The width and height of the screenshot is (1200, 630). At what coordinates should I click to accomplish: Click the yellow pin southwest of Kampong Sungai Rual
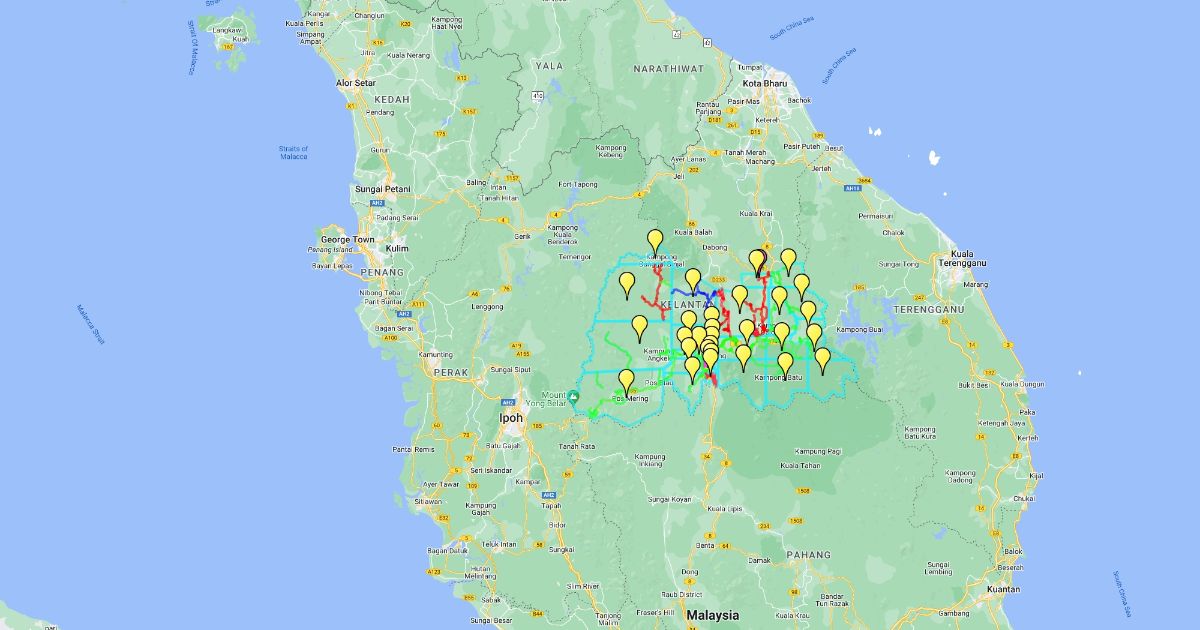coord(627,283)
